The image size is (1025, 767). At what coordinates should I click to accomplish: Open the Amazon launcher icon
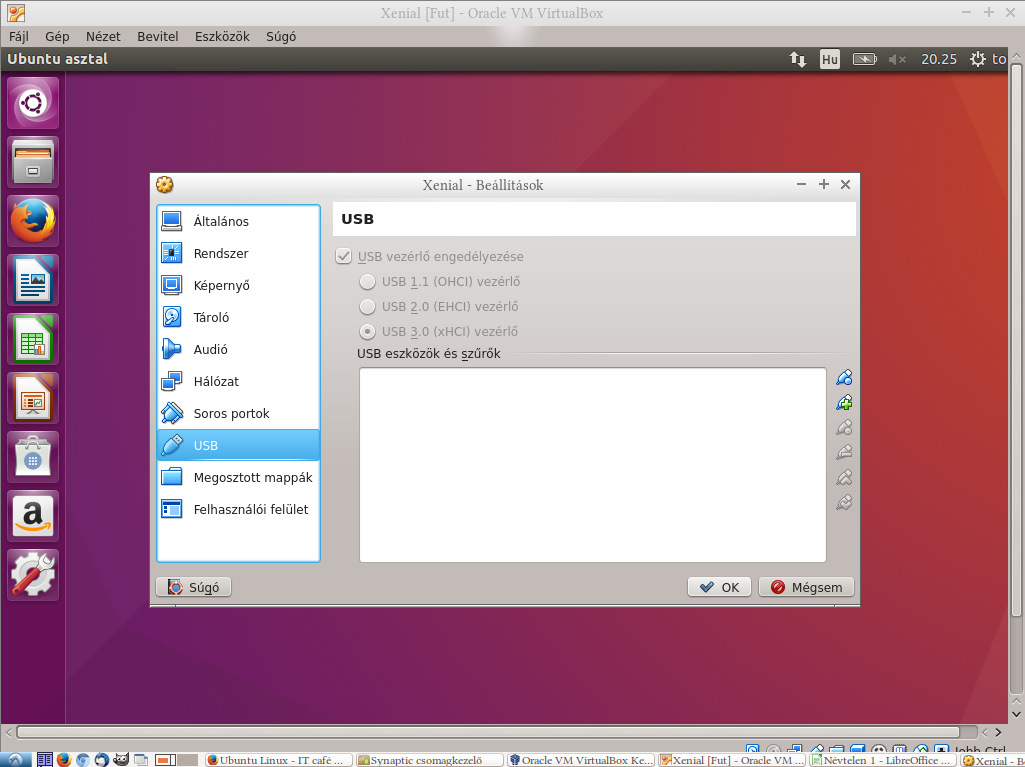click(x=33, y=516)
